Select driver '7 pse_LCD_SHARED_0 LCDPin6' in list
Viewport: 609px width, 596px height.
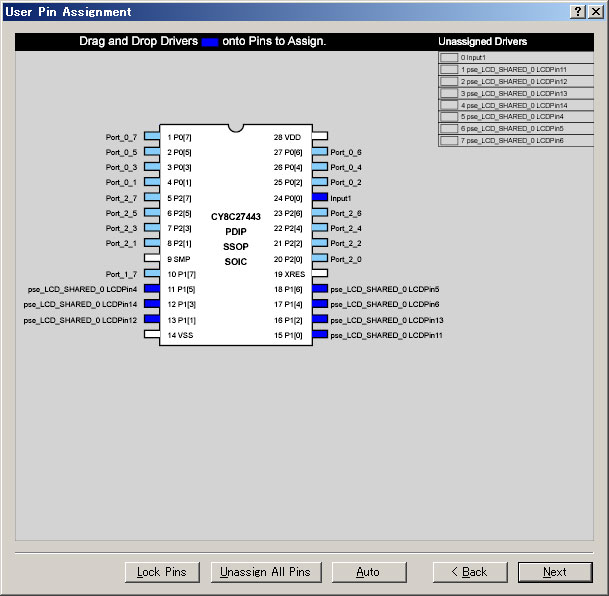(x=516, y=141)
